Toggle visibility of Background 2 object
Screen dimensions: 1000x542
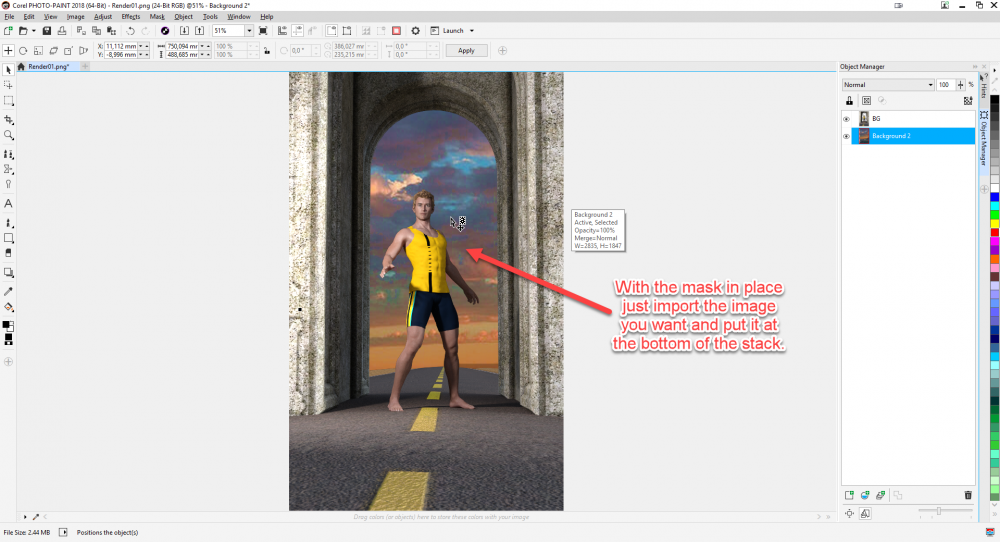coord(846,136)
